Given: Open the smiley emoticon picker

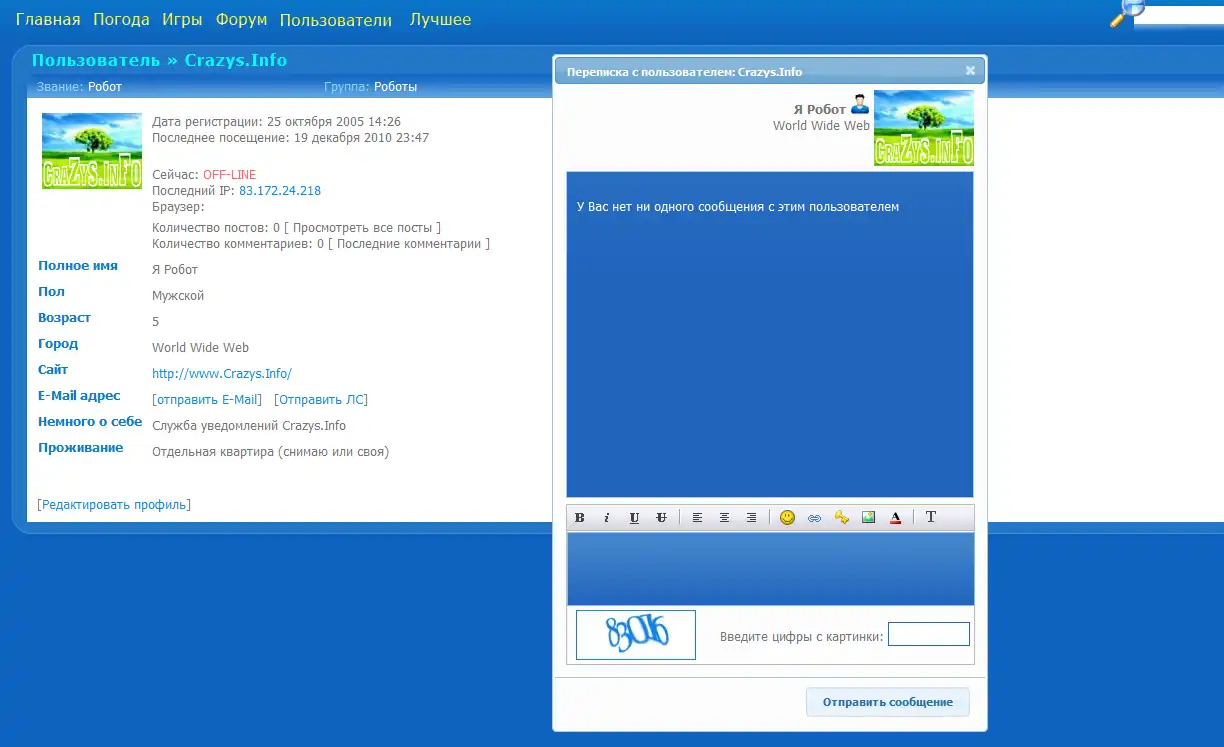Looking at the screenshot, I should 787,518.
